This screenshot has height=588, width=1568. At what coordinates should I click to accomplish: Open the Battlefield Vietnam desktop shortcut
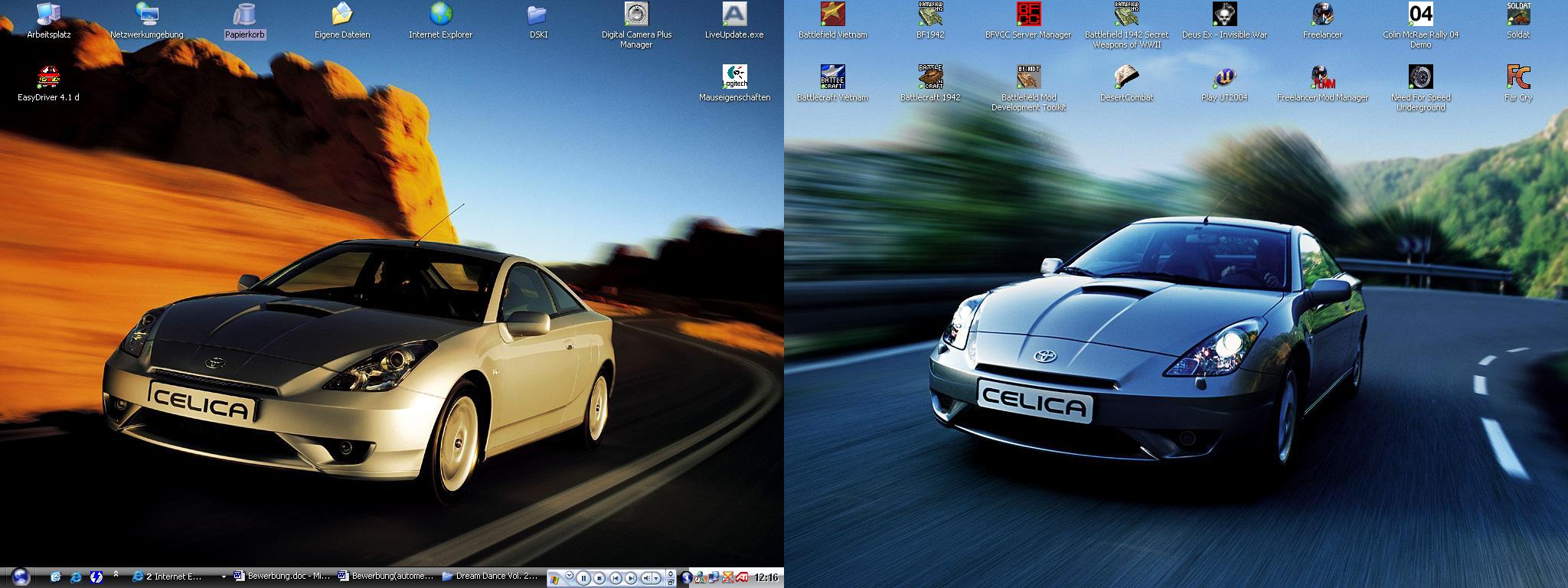pyautogui.click(x=832, y=15)
